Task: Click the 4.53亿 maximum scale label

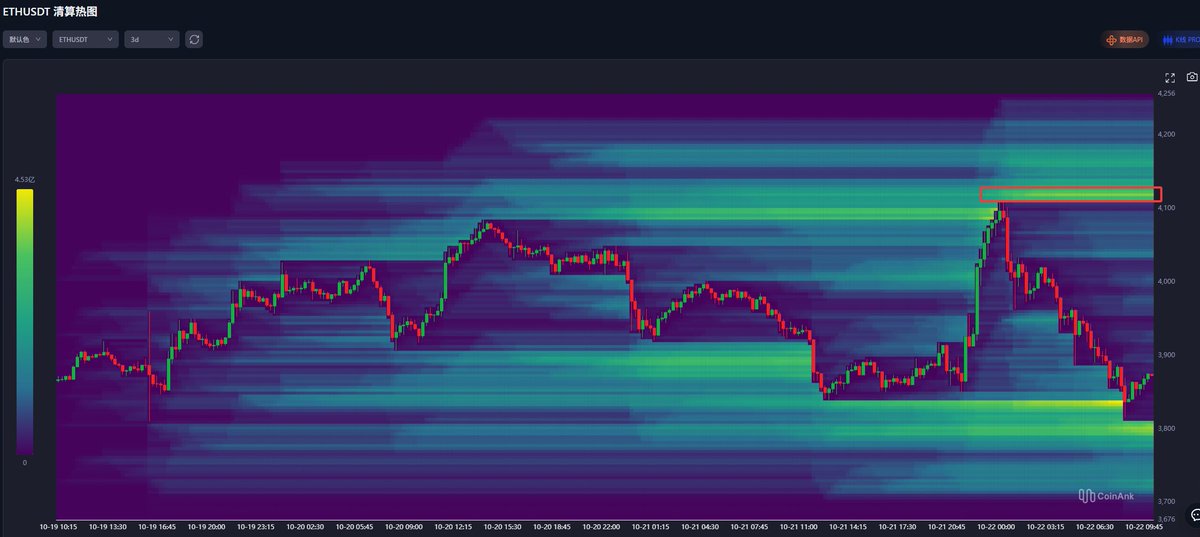Action: (x=24, y=180)
